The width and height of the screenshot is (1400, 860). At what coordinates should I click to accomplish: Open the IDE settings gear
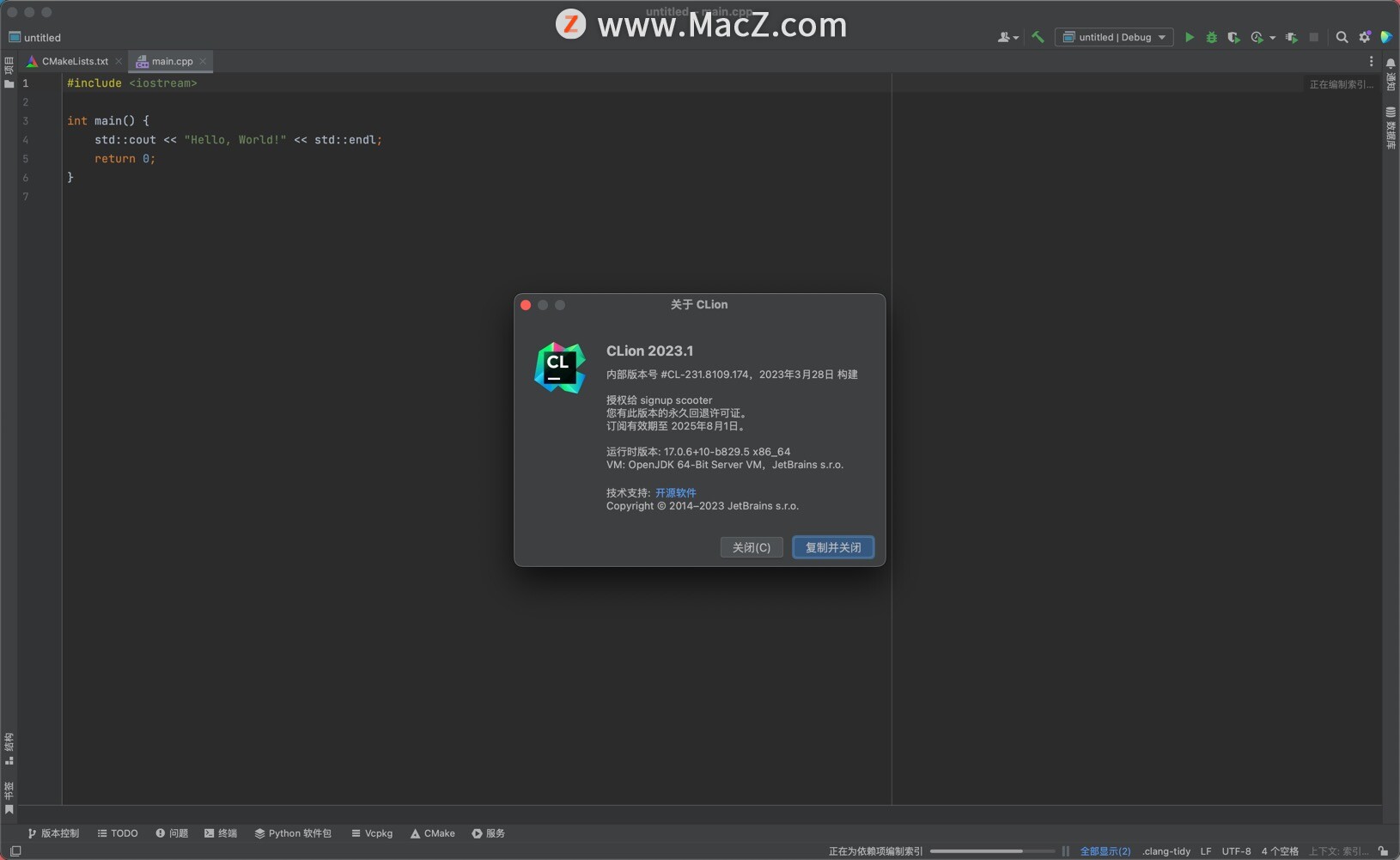[x=1365, y=37]
